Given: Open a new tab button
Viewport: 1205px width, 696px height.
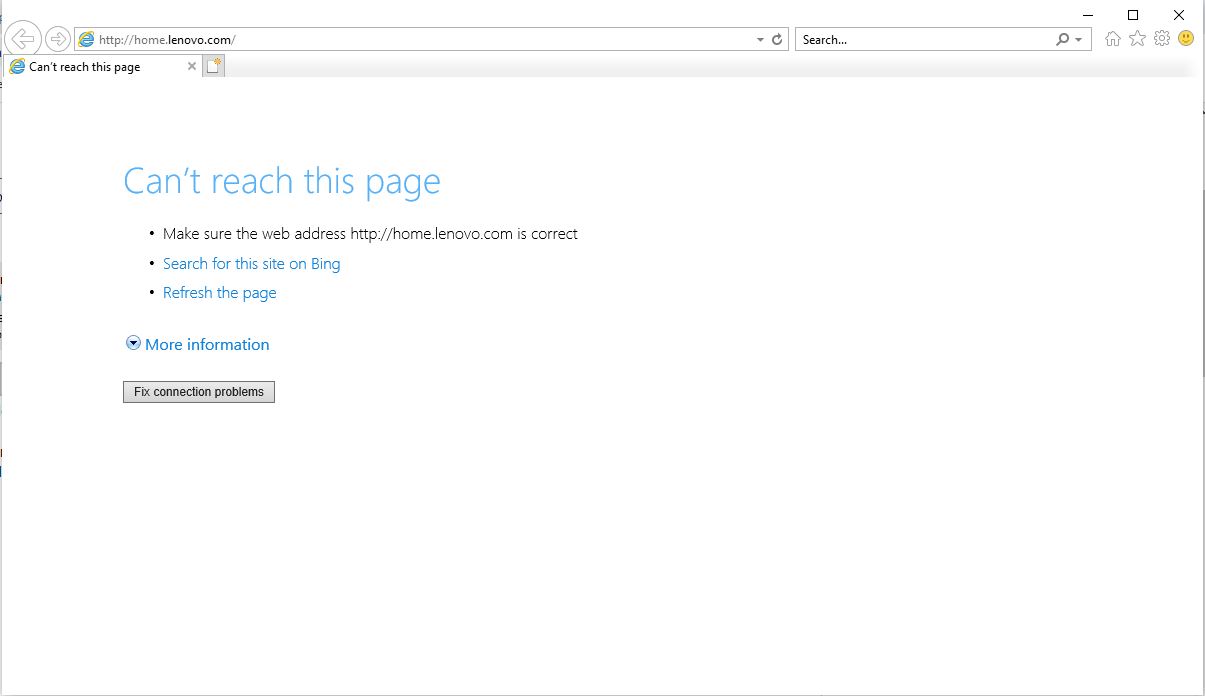Looking at the screenshot, I should click(214, 66).
